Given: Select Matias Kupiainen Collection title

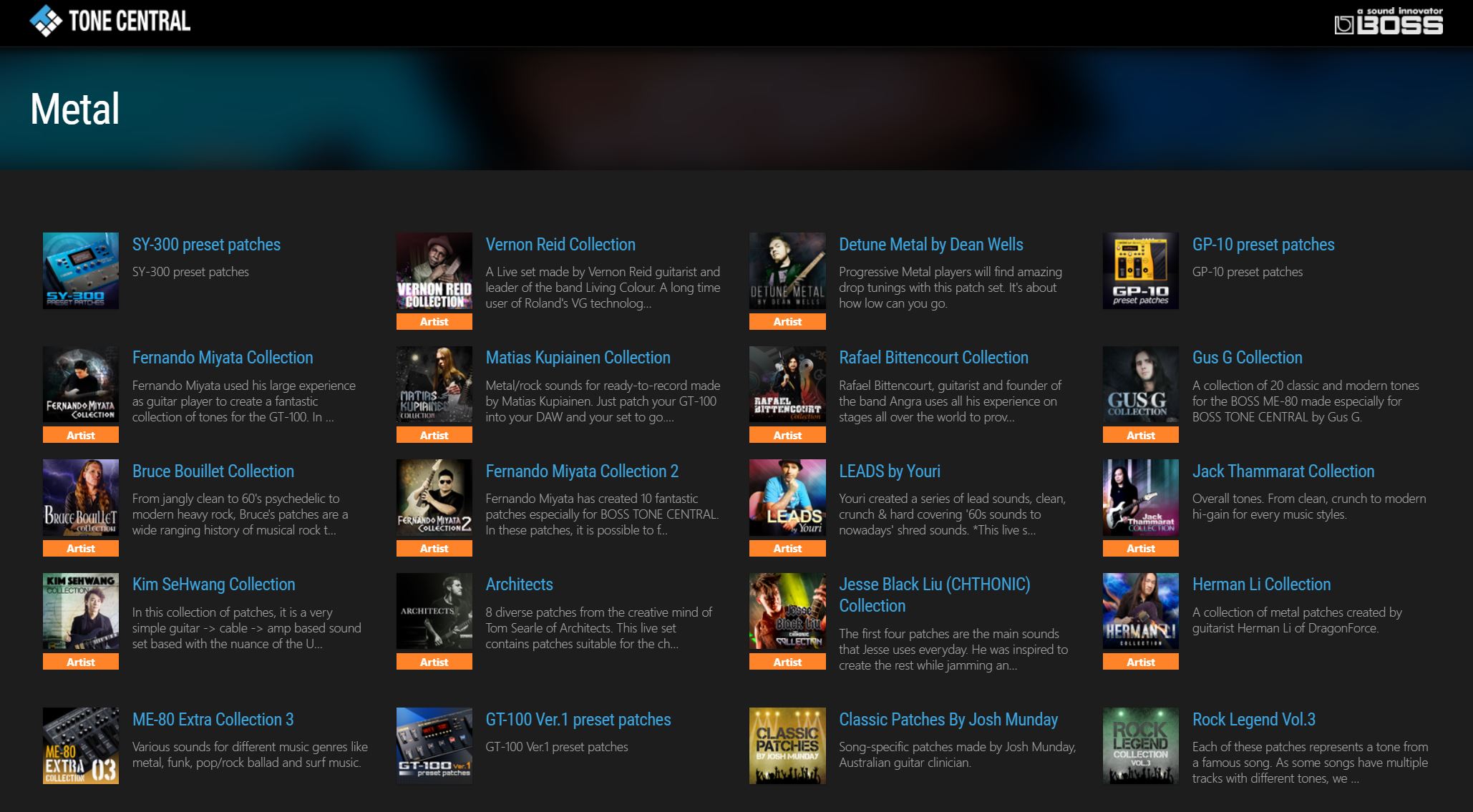Looking at the screenshot, I should (578, 358).
